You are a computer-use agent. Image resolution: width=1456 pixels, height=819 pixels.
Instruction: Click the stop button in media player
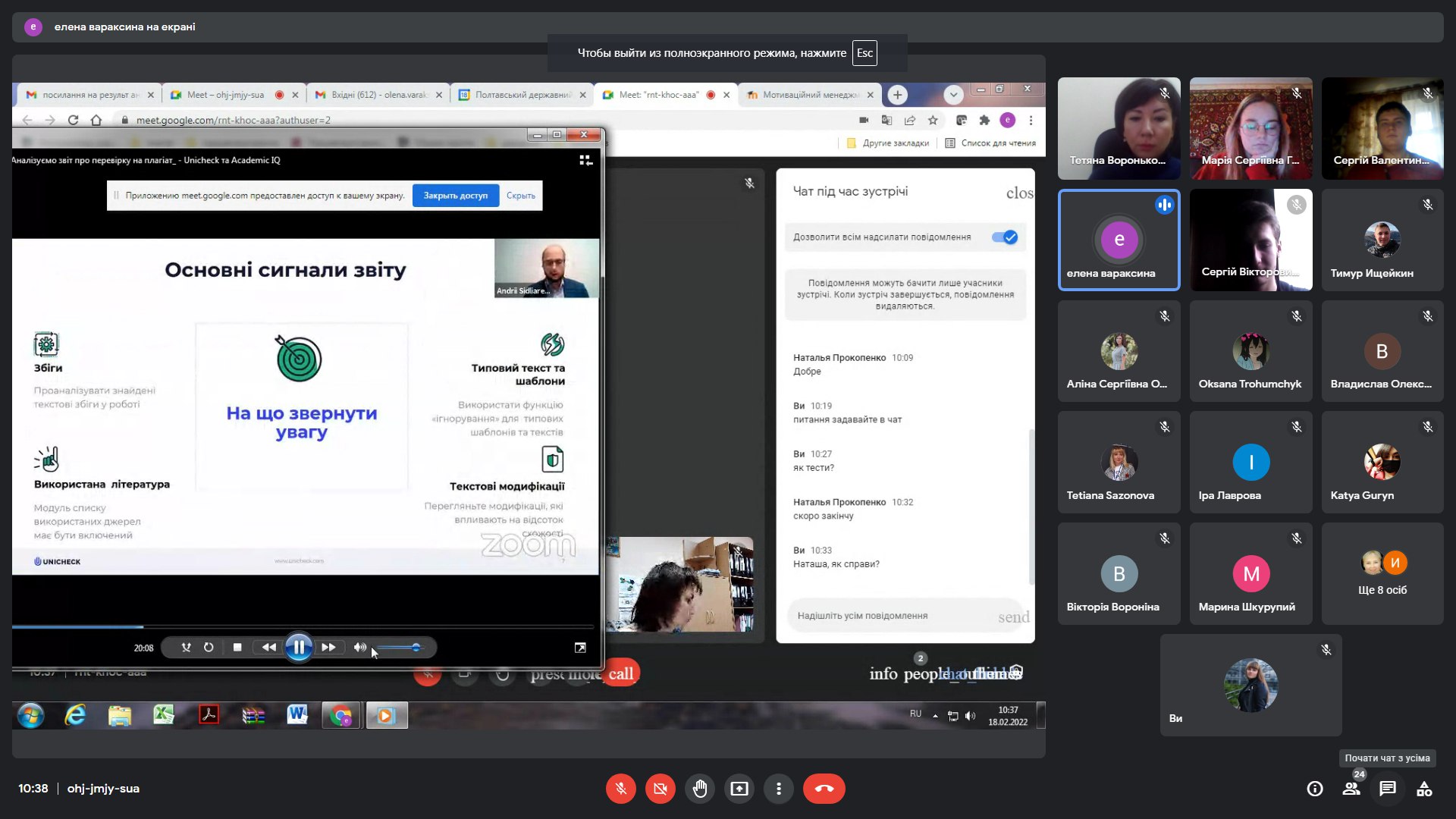pos(237,648)
